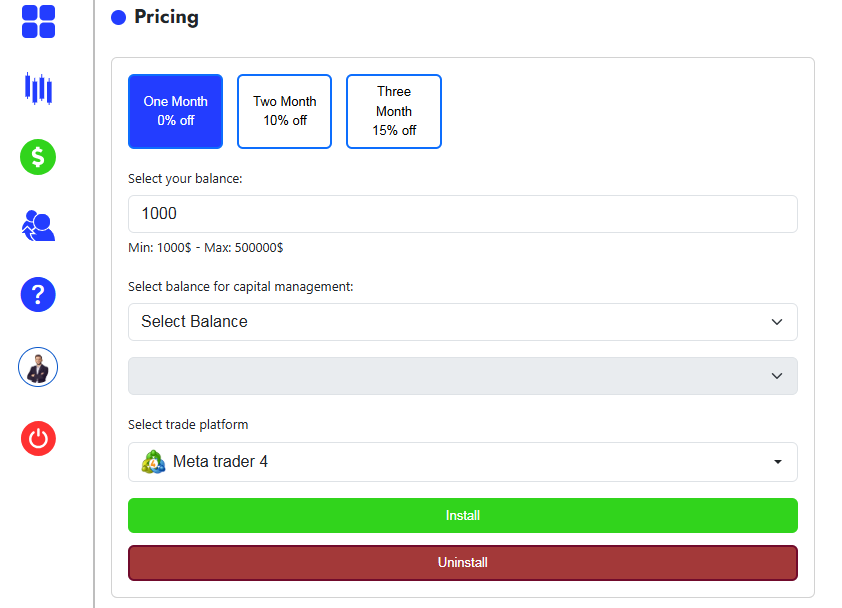Screen dimensions: 842x608
Task: Pick the Three Month 15% off plan
Action: (x=394, y=111)
